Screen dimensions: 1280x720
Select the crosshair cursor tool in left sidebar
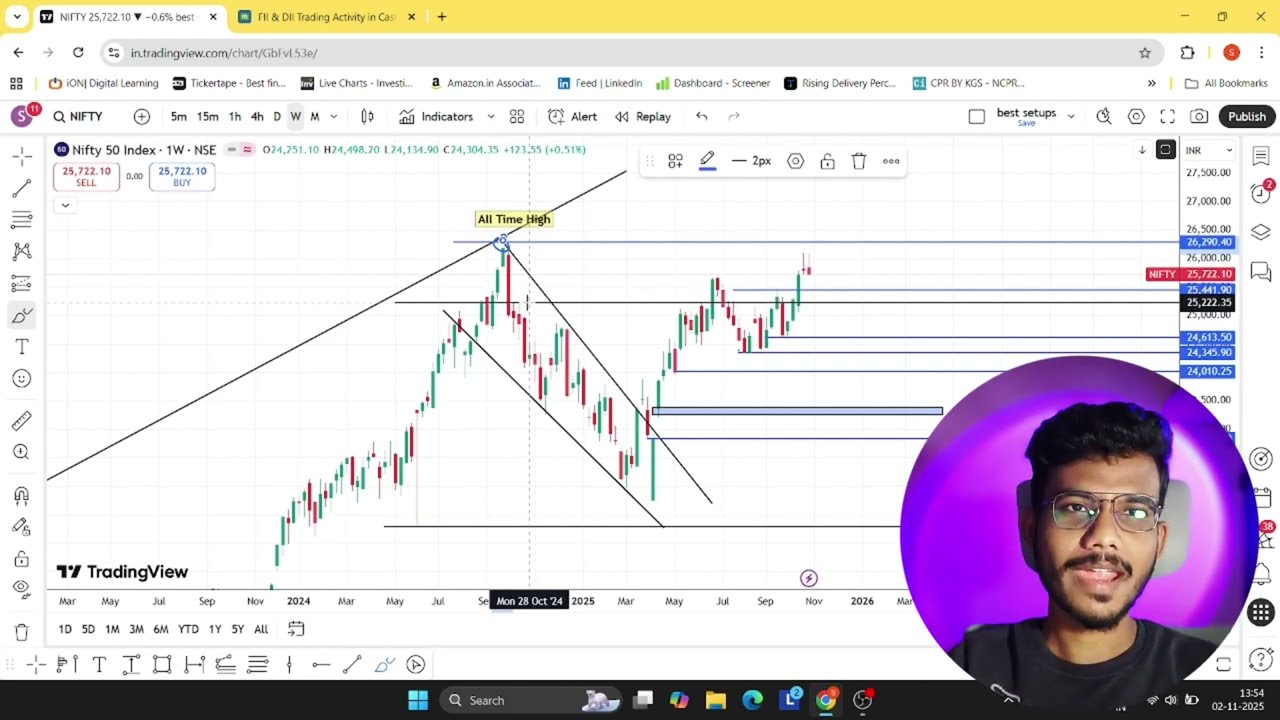pyautogui.click(x=21, y=157)
